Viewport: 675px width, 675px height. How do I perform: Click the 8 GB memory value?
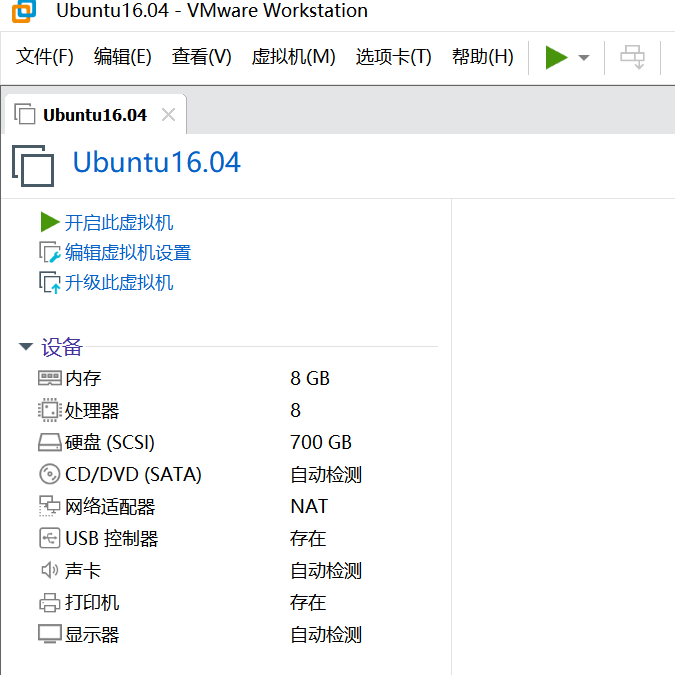[x=310, y=378]
